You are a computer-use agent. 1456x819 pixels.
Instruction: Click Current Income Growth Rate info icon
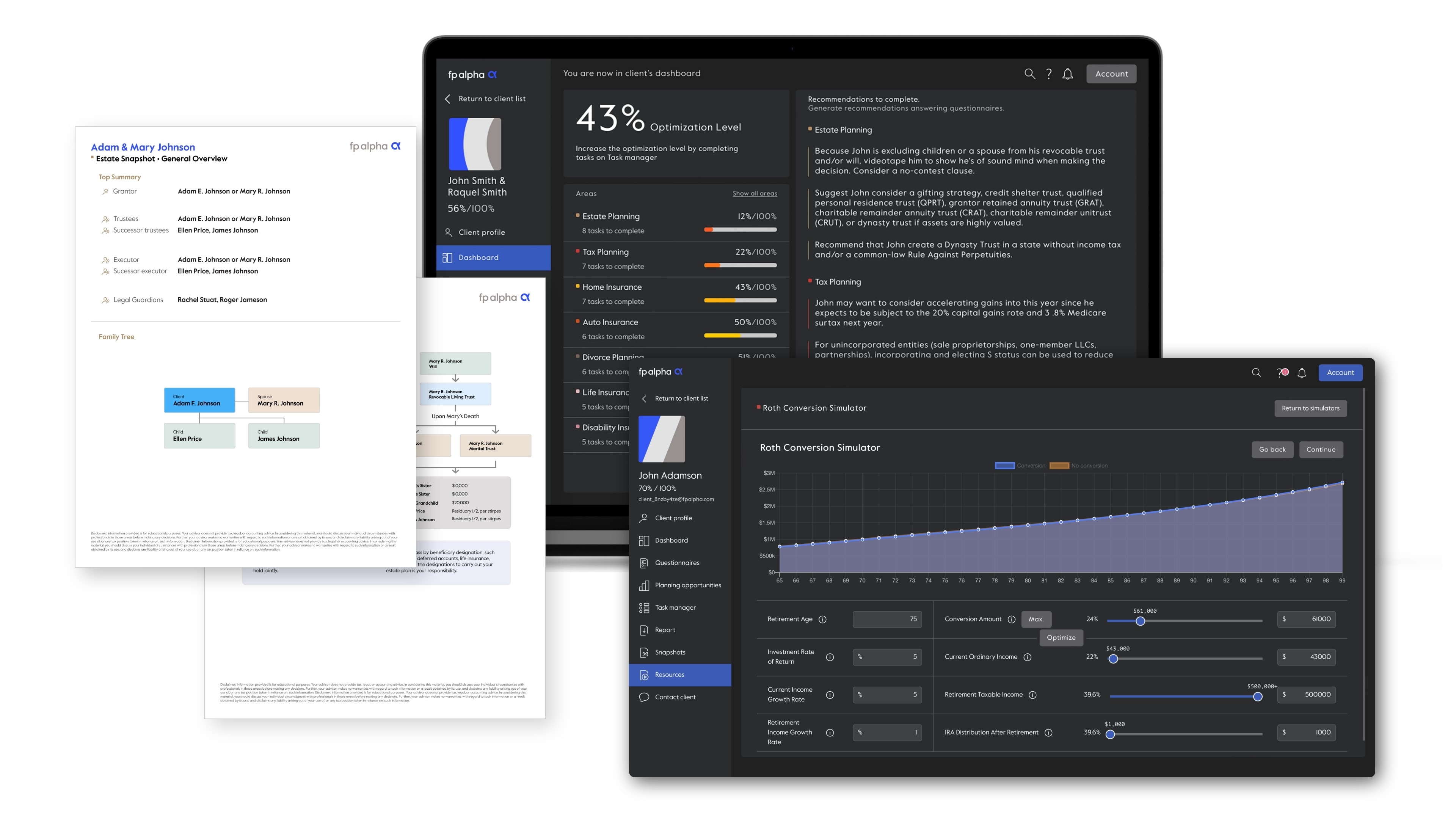tap(829, 695)
